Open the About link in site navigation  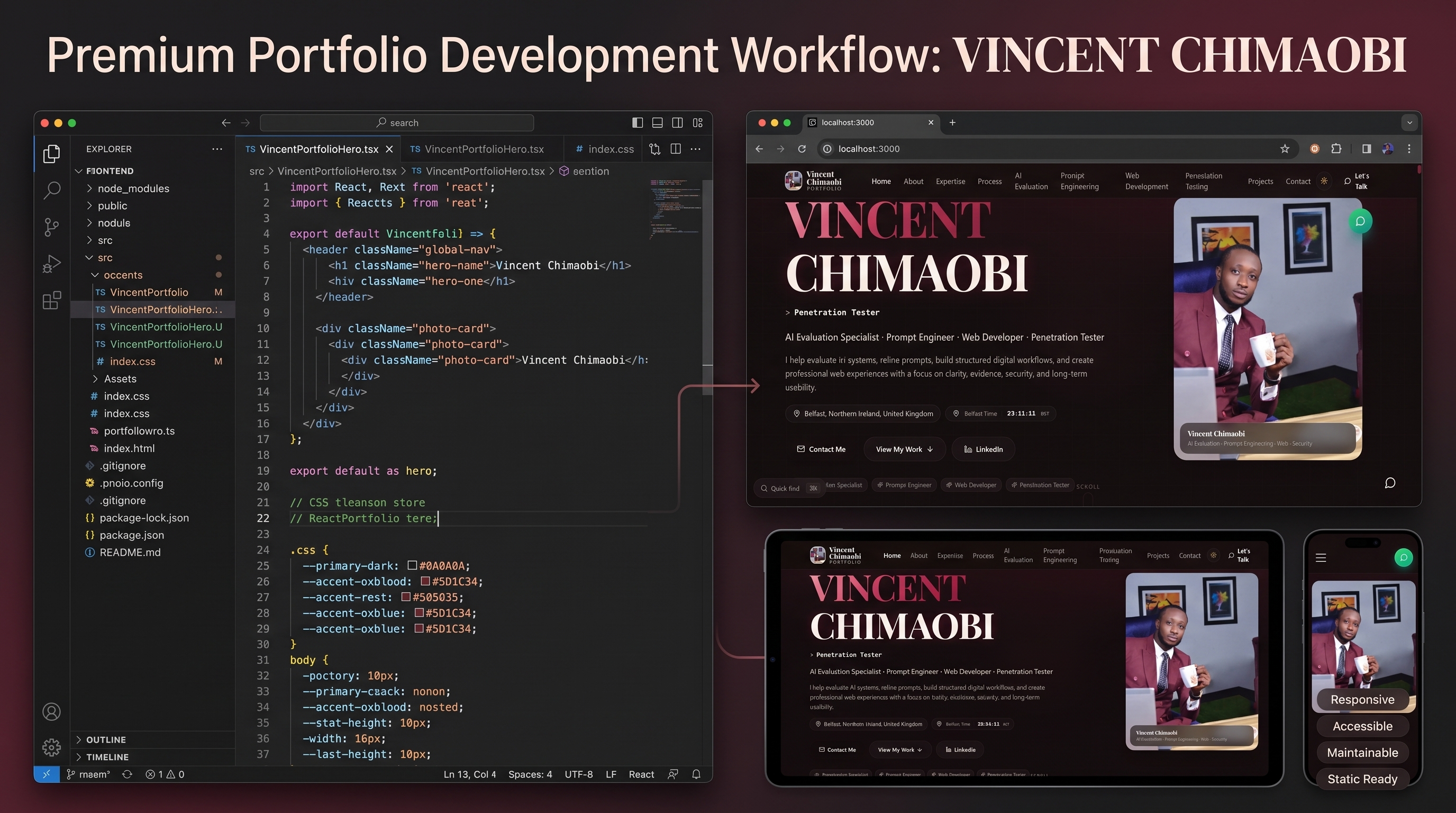coord(913,182)
